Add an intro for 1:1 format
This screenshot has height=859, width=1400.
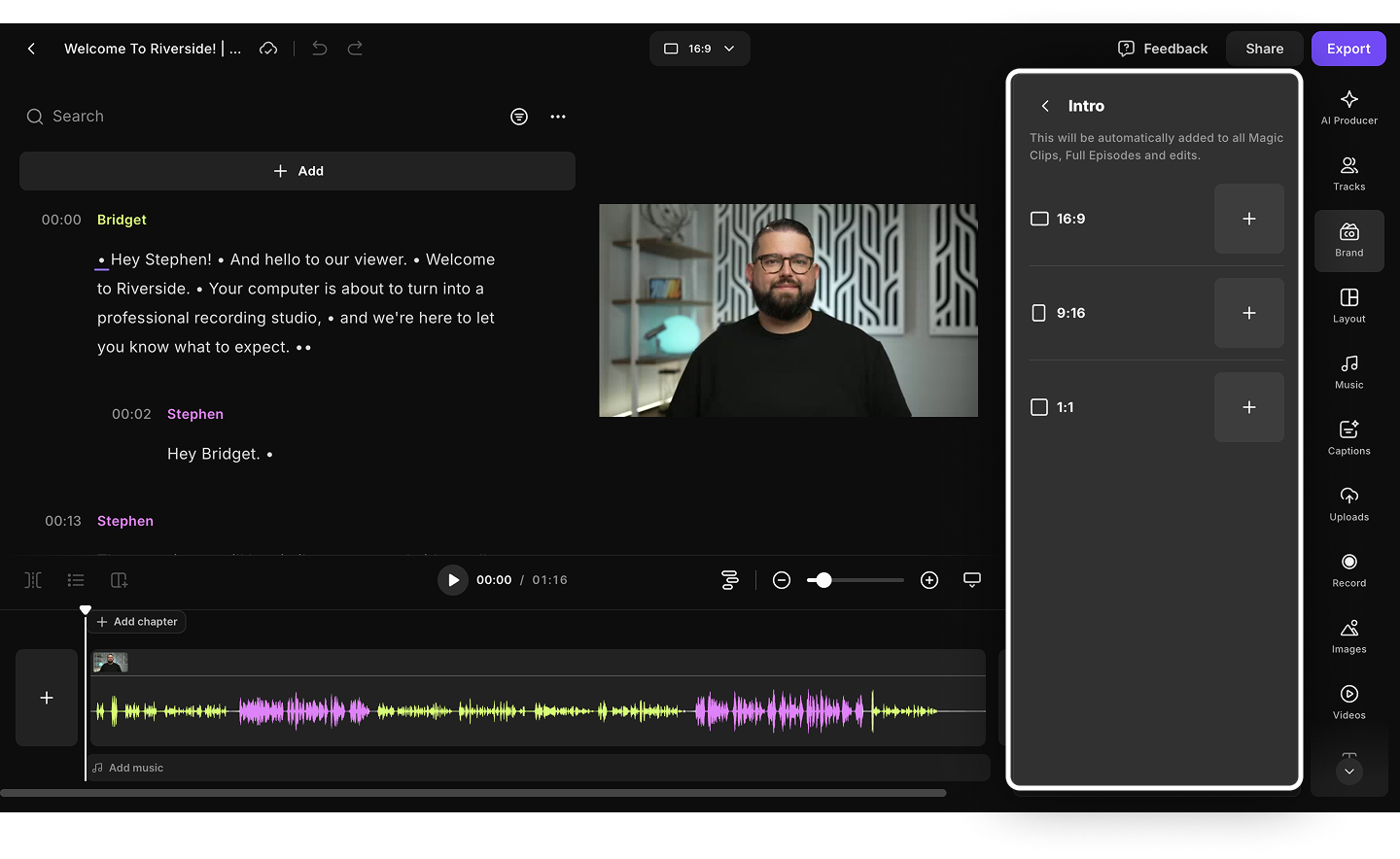(x=1248, y=407)
